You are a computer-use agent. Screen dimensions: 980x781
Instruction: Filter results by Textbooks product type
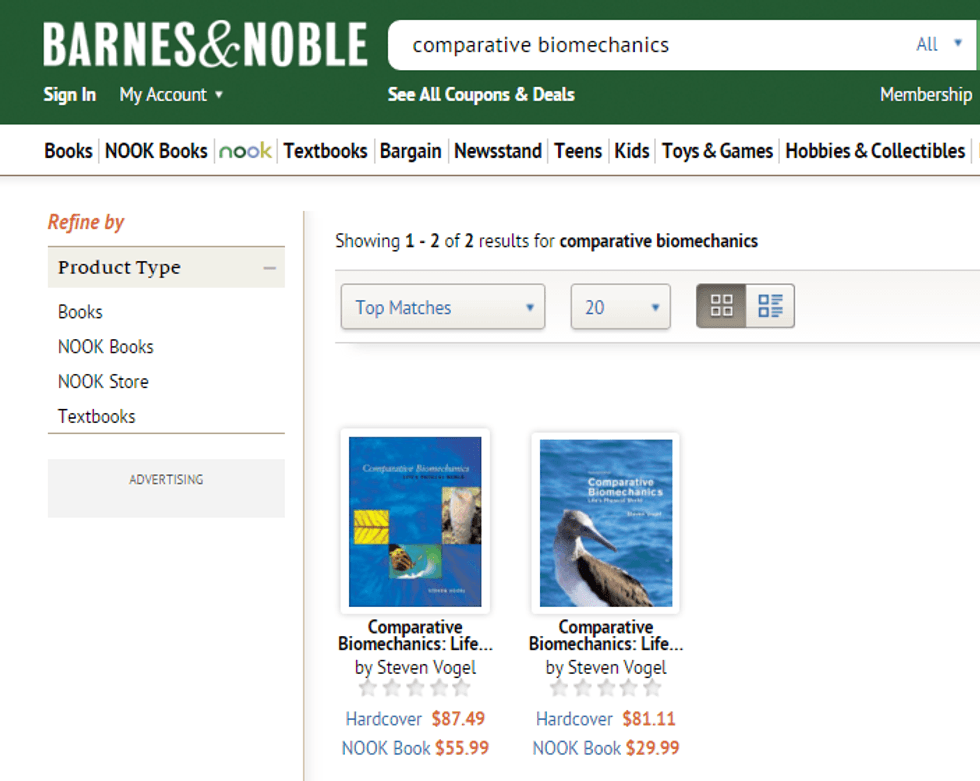coord(97,416)
